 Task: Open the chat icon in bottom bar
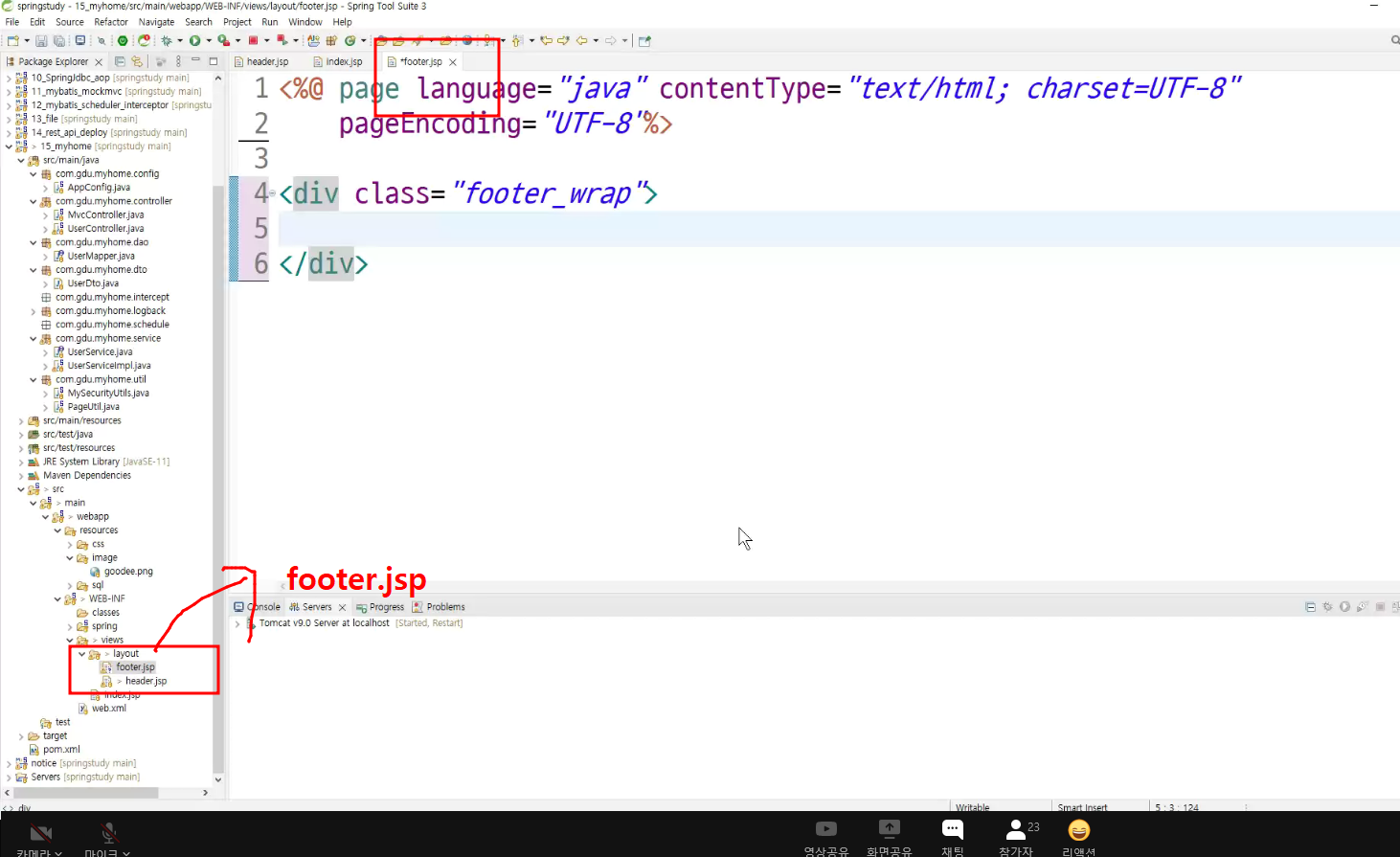pyautogui.click(x=953, y=829)
